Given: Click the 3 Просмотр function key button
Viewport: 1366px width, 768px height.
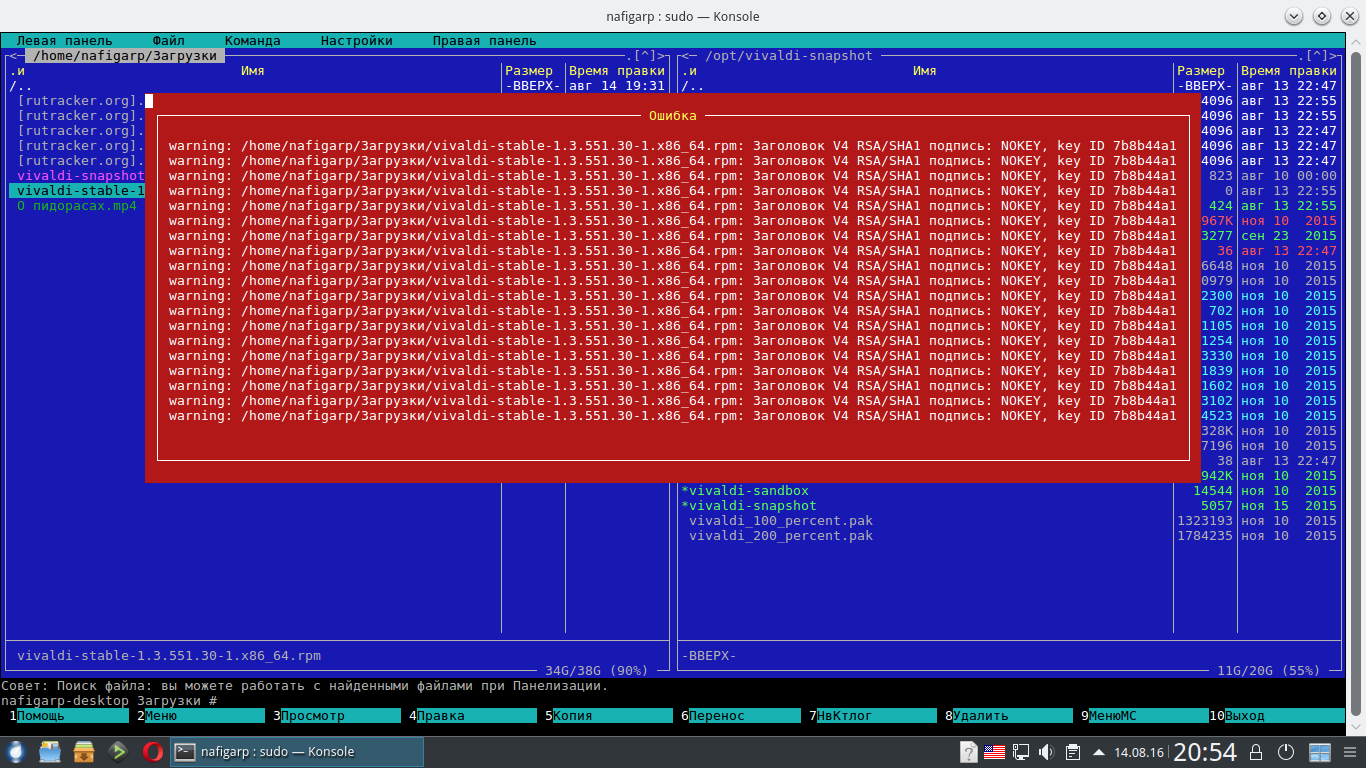Looking at the screenshot, I should coord(337,716).
